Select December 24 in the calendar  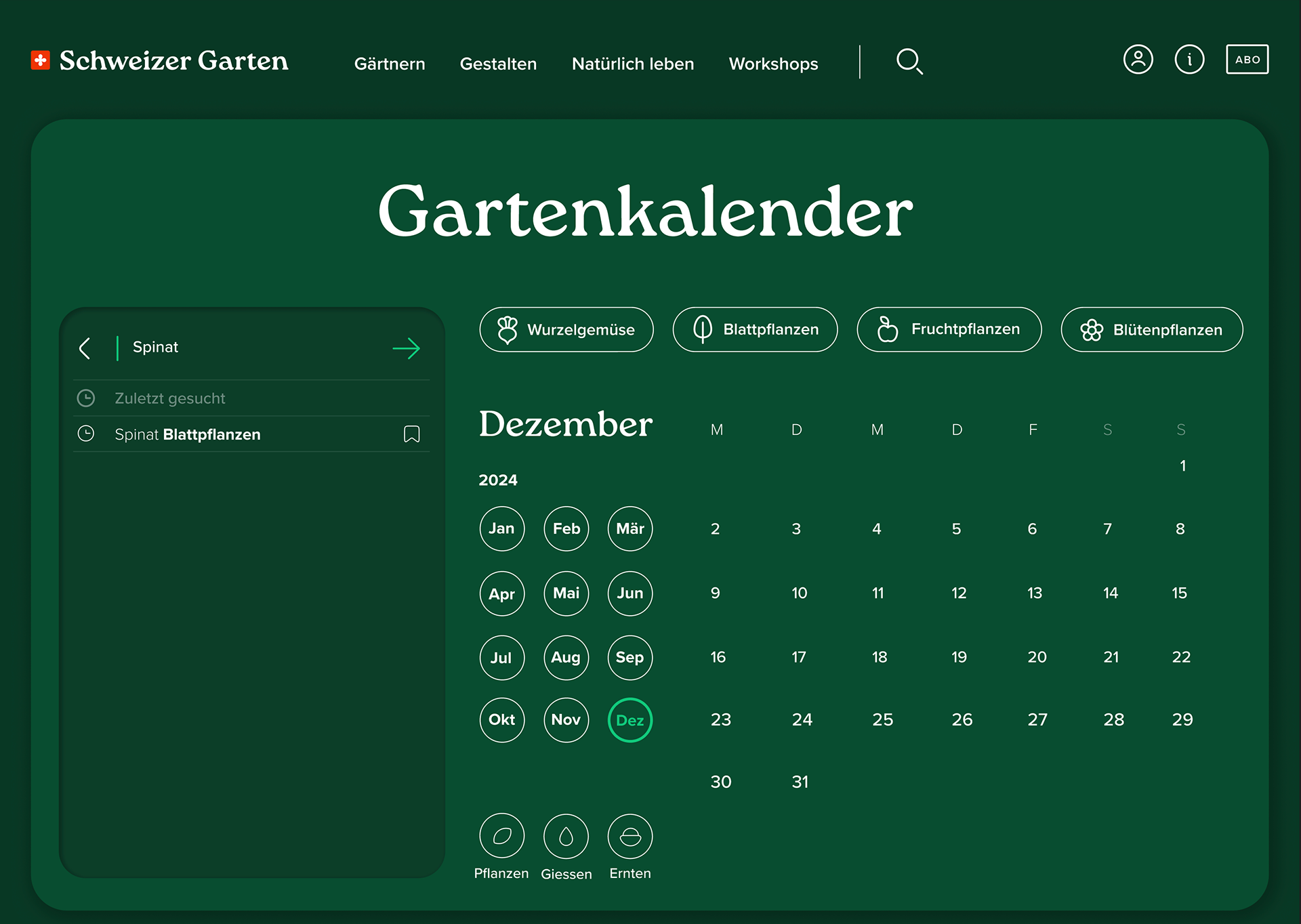point(802,719)
